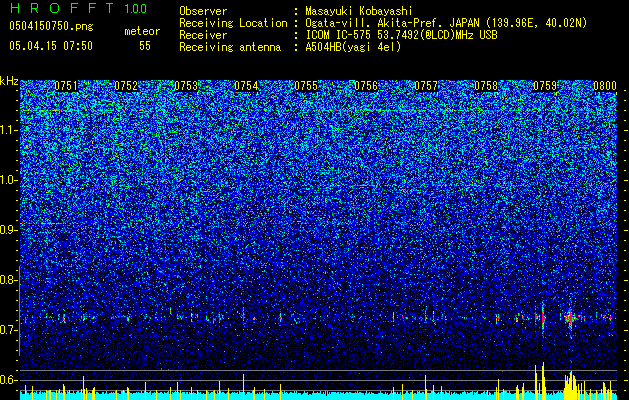Click the 0755 time marker
The image size is (629, 400).
click(x=306, y=86)
